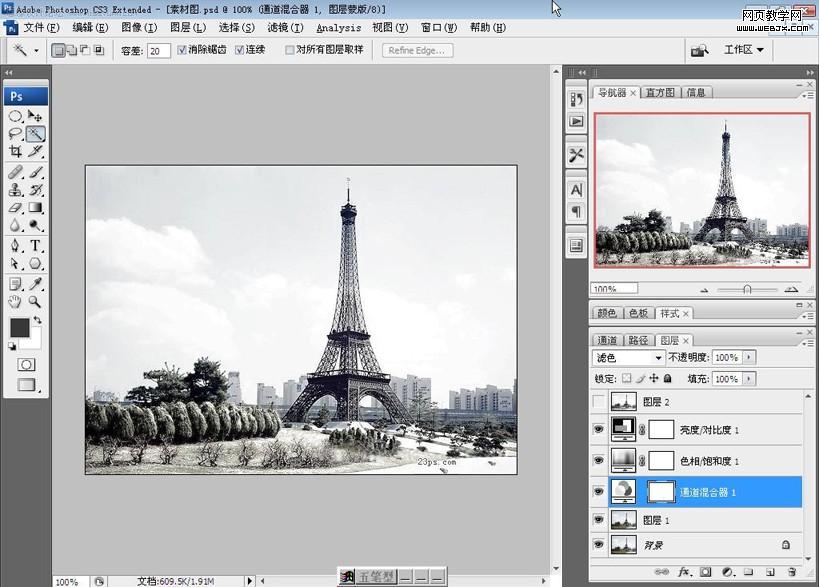
Task: Select the Eraser tool
Action: pyautogui.click(x=15, y=208)
